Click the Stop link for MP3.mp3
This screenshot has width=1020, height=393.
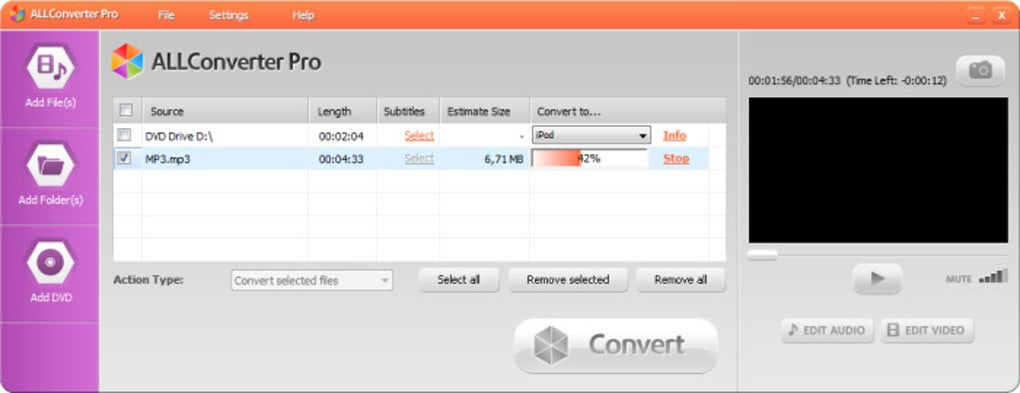pyautogui.click(x=676, y=158)
